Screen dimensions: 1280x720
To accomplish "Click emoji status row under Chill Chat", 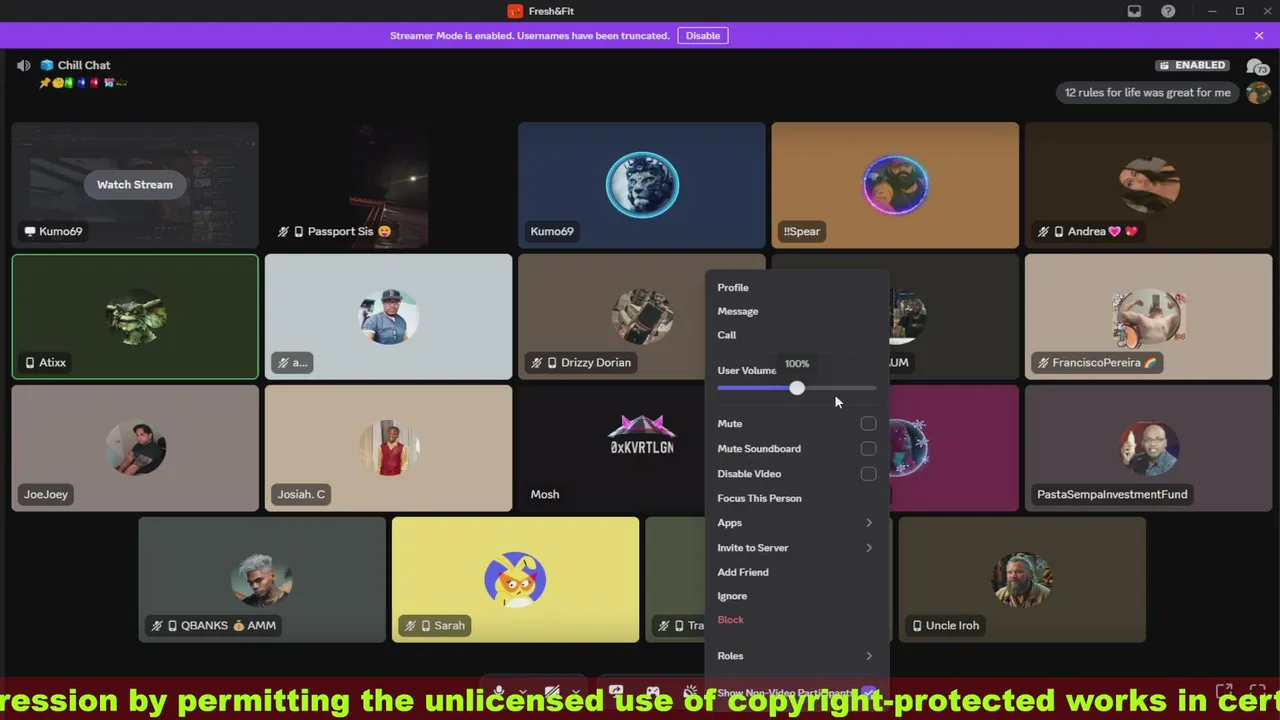I will coord(83,83).
